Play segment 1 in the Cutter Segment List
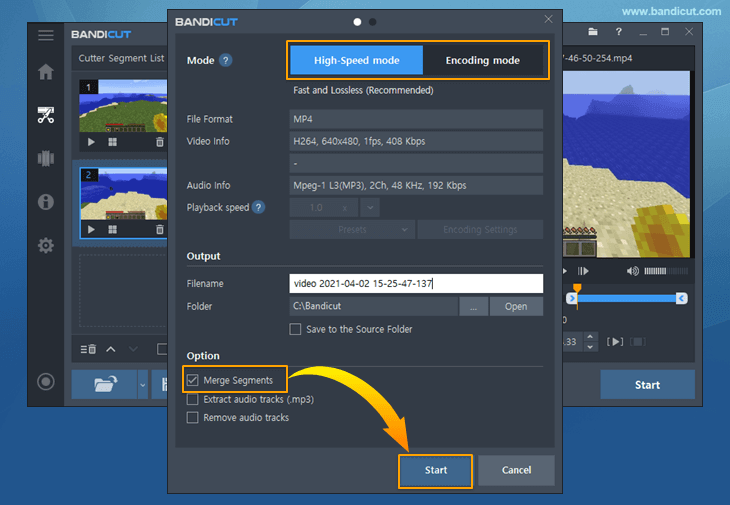730x505 pixels. (91, 142)
